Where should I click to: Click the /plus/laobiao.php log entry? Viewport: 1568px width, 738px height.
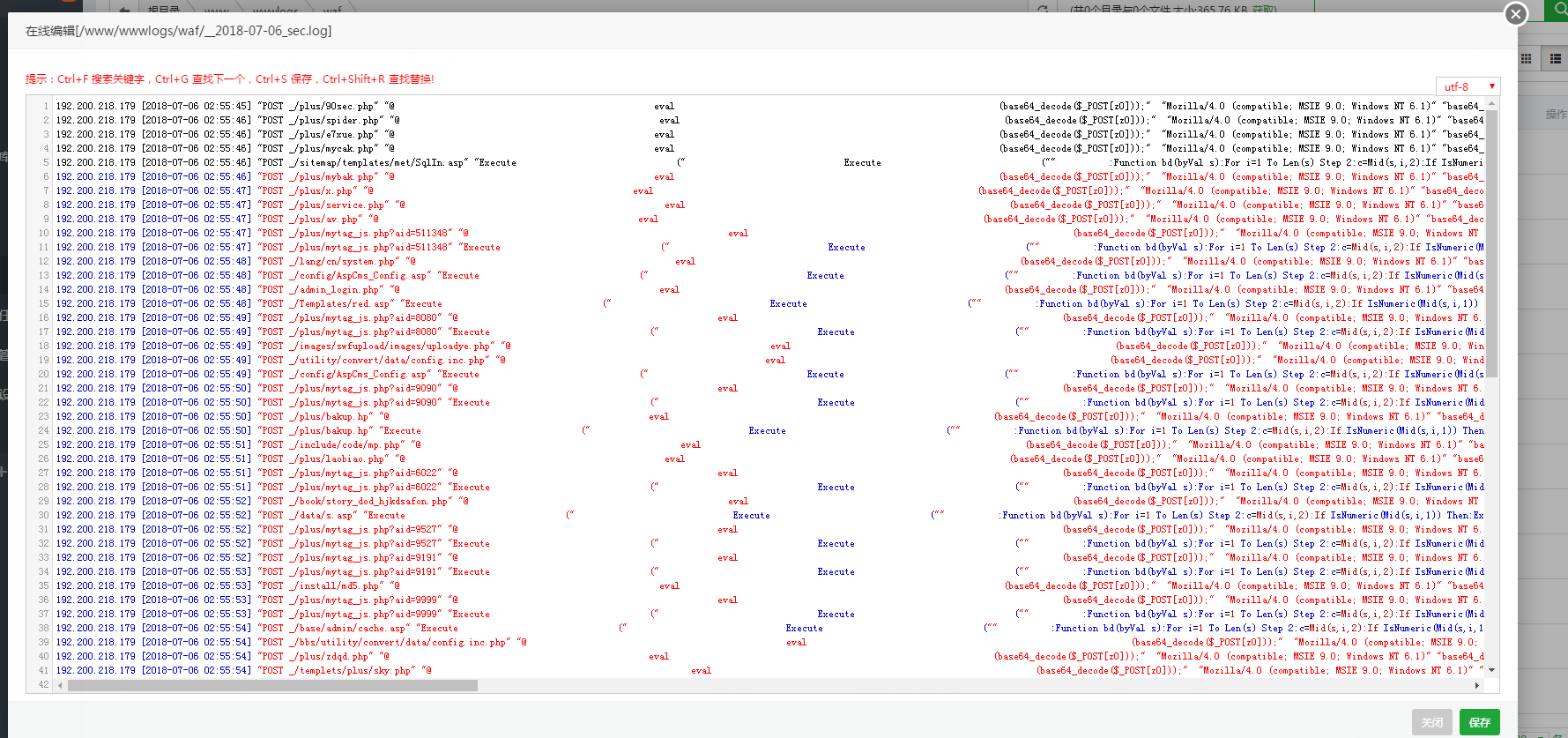click(770, 458)
